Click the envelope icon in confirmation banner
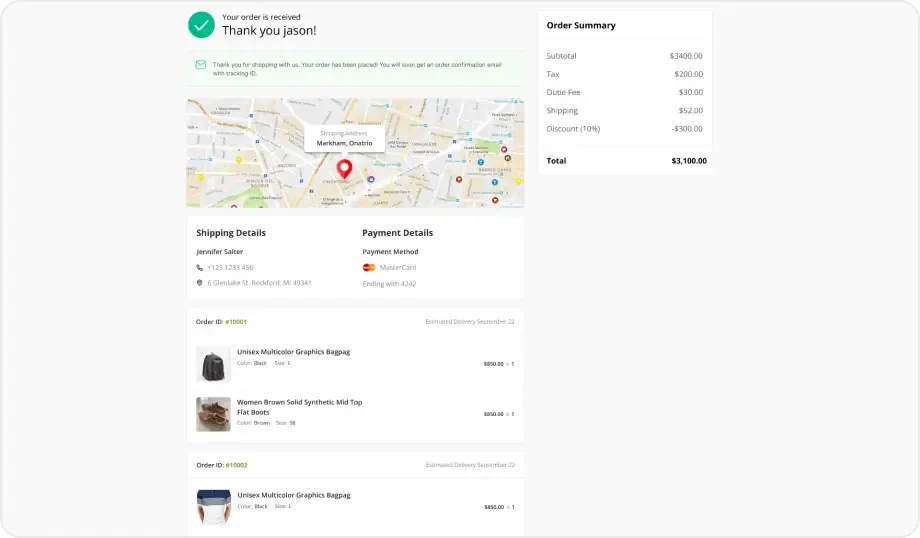The width and height of the screenshot is (920, 538). tap(201, 65)
